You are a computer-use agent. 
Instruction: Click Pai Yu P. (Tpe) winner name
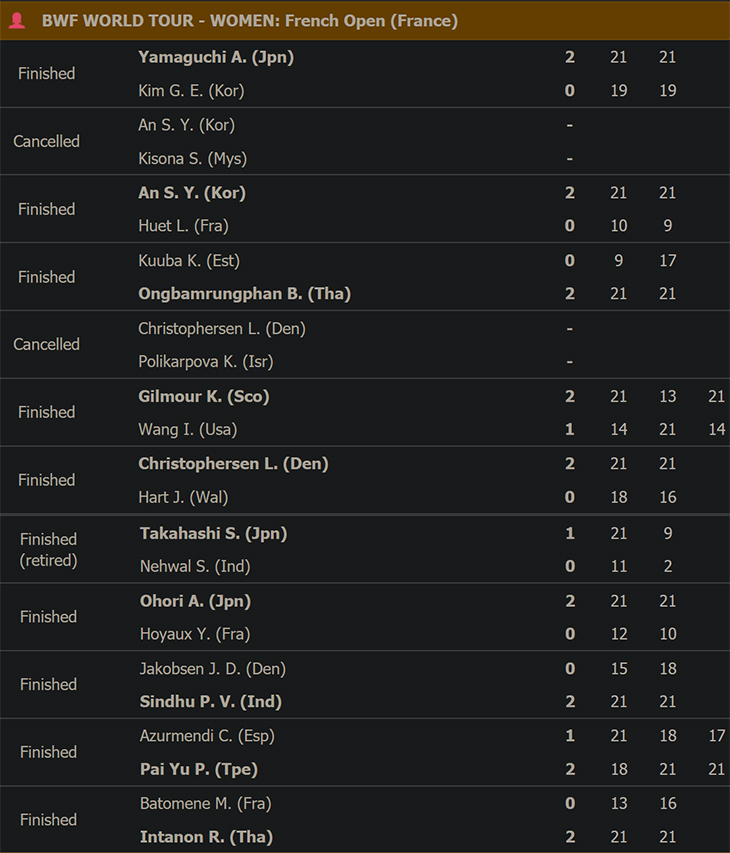pyautogui.click(x=199, y=769)
